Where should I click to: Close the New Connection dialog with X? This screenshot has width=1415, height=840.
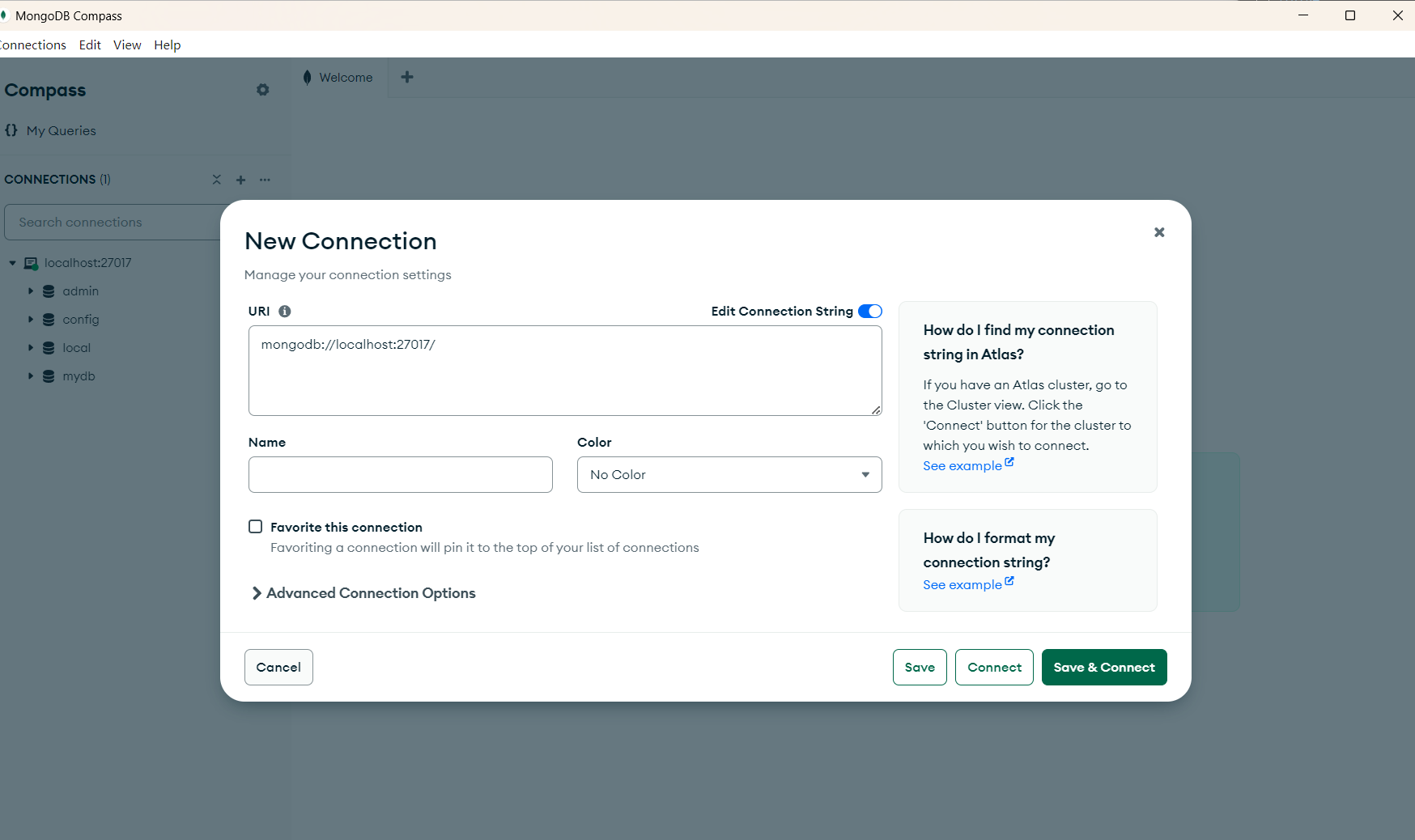pos(1158,232)
